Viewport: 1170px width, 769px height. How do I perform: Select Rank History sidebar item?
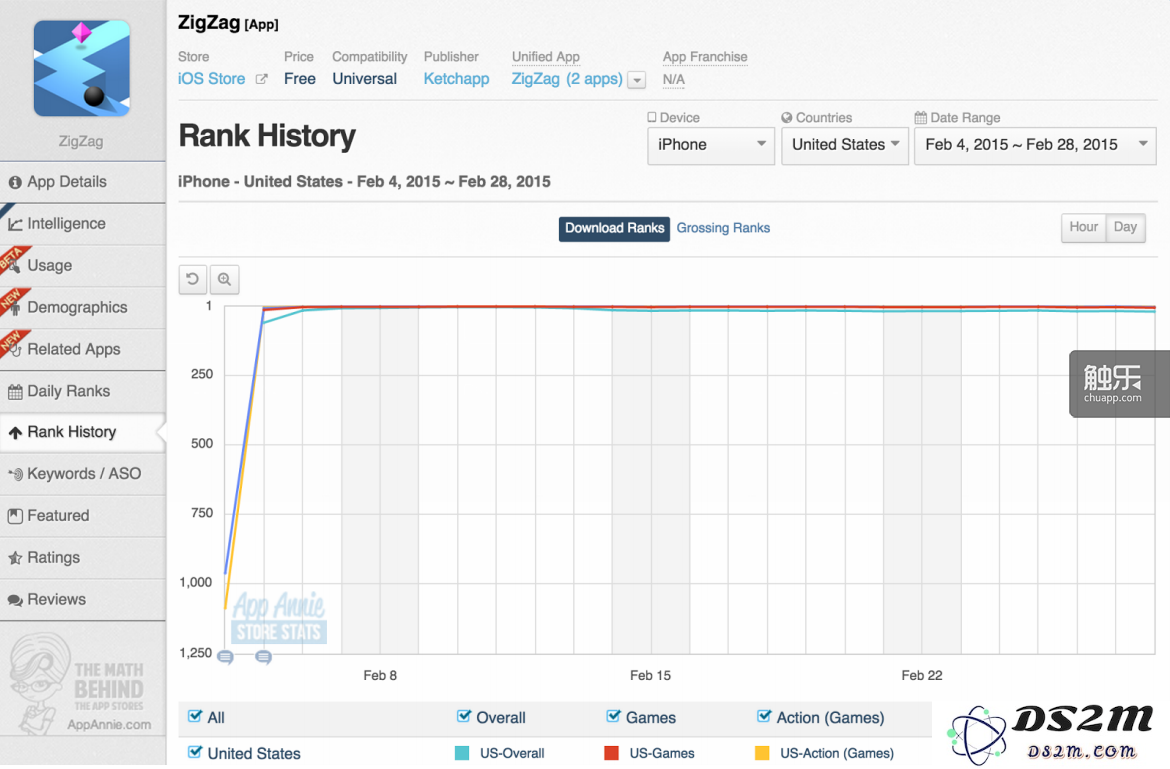83,433
